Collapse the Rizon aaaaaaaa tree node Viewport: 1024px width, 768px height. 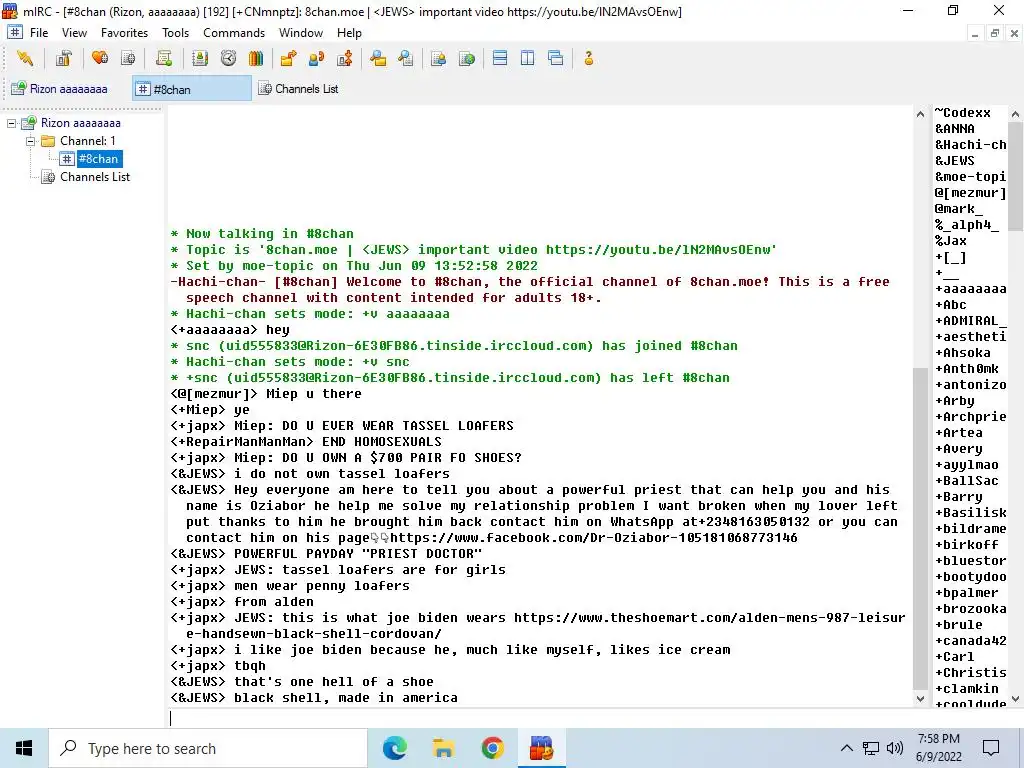pyautogui.click(x=11, y=123)
